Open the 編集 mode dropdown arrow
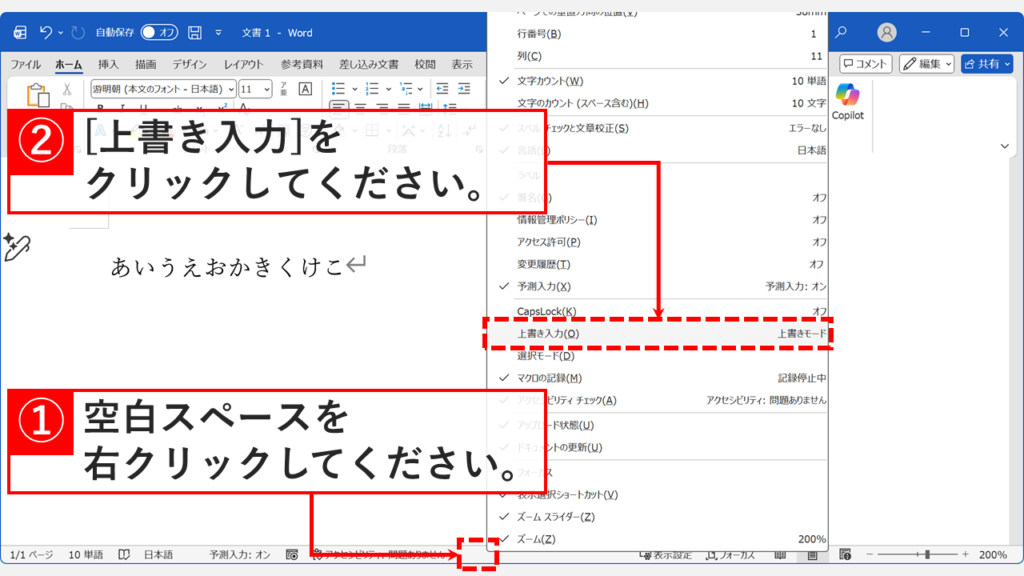Image resolution: width=1024 pixels, height=576 pixels. click(948, 62)
